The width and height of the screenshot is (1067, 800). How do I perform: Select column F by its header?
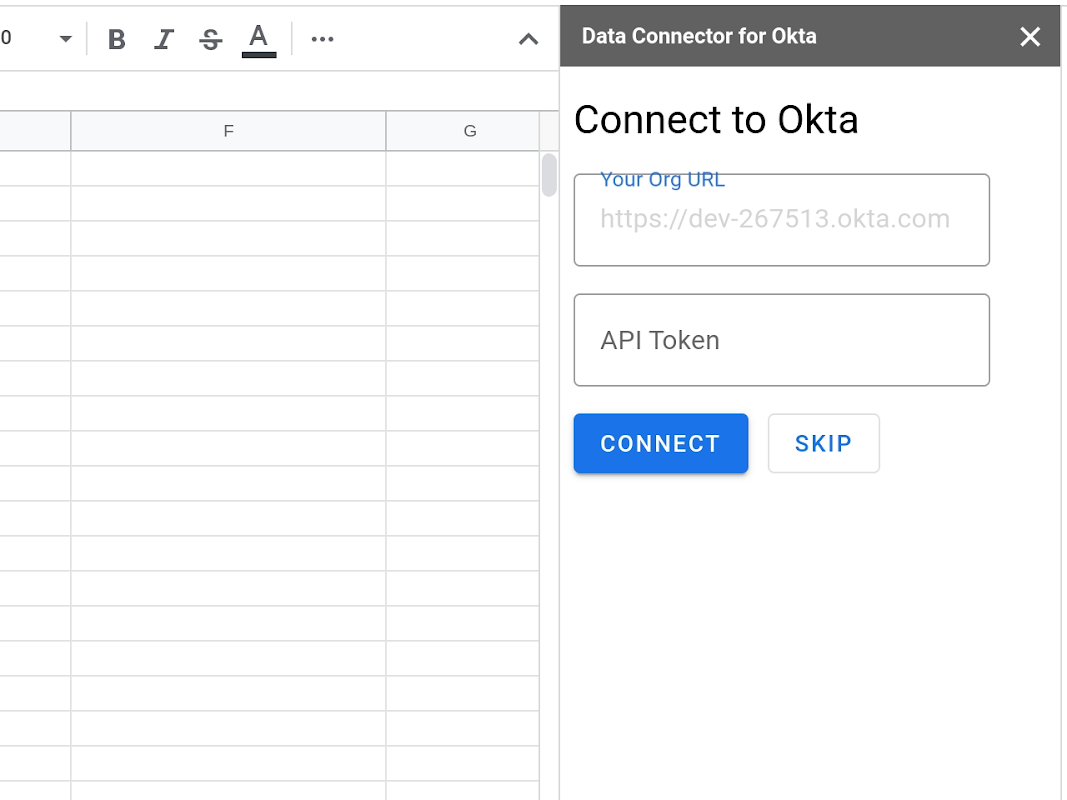(x=228, y=131)
